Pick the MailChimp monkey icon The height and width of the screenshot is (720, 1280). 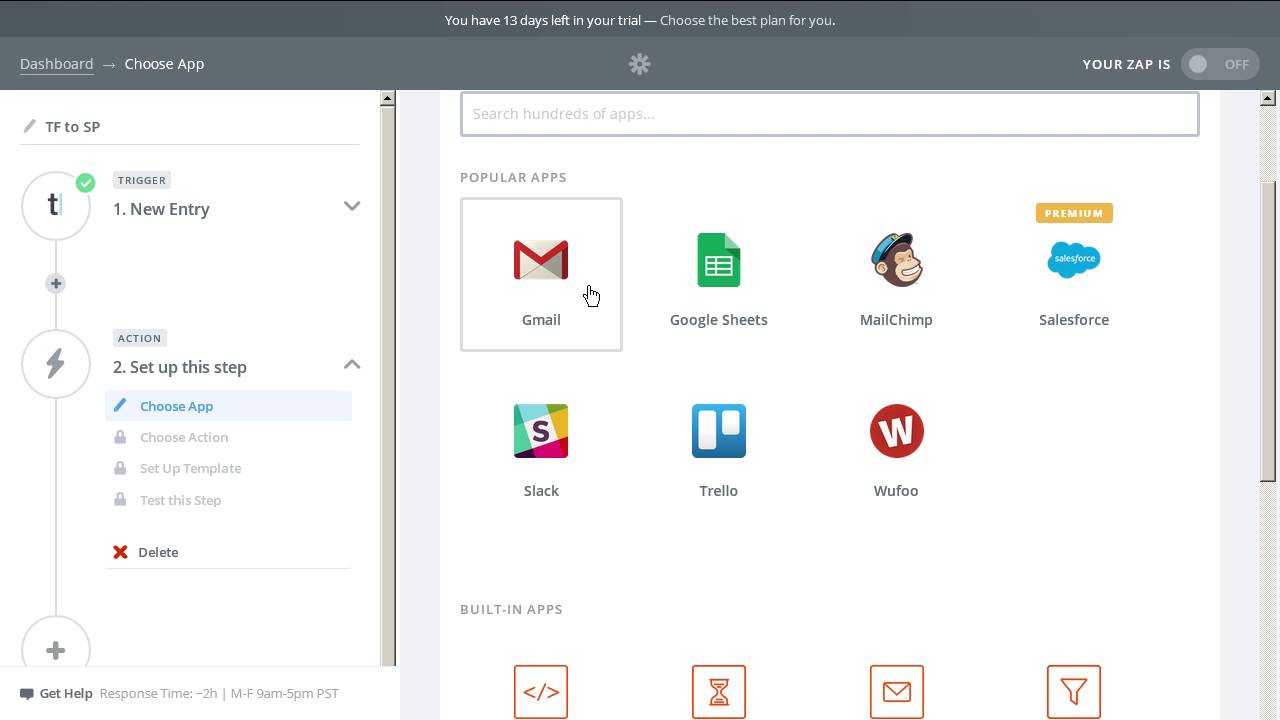[896, 260]
